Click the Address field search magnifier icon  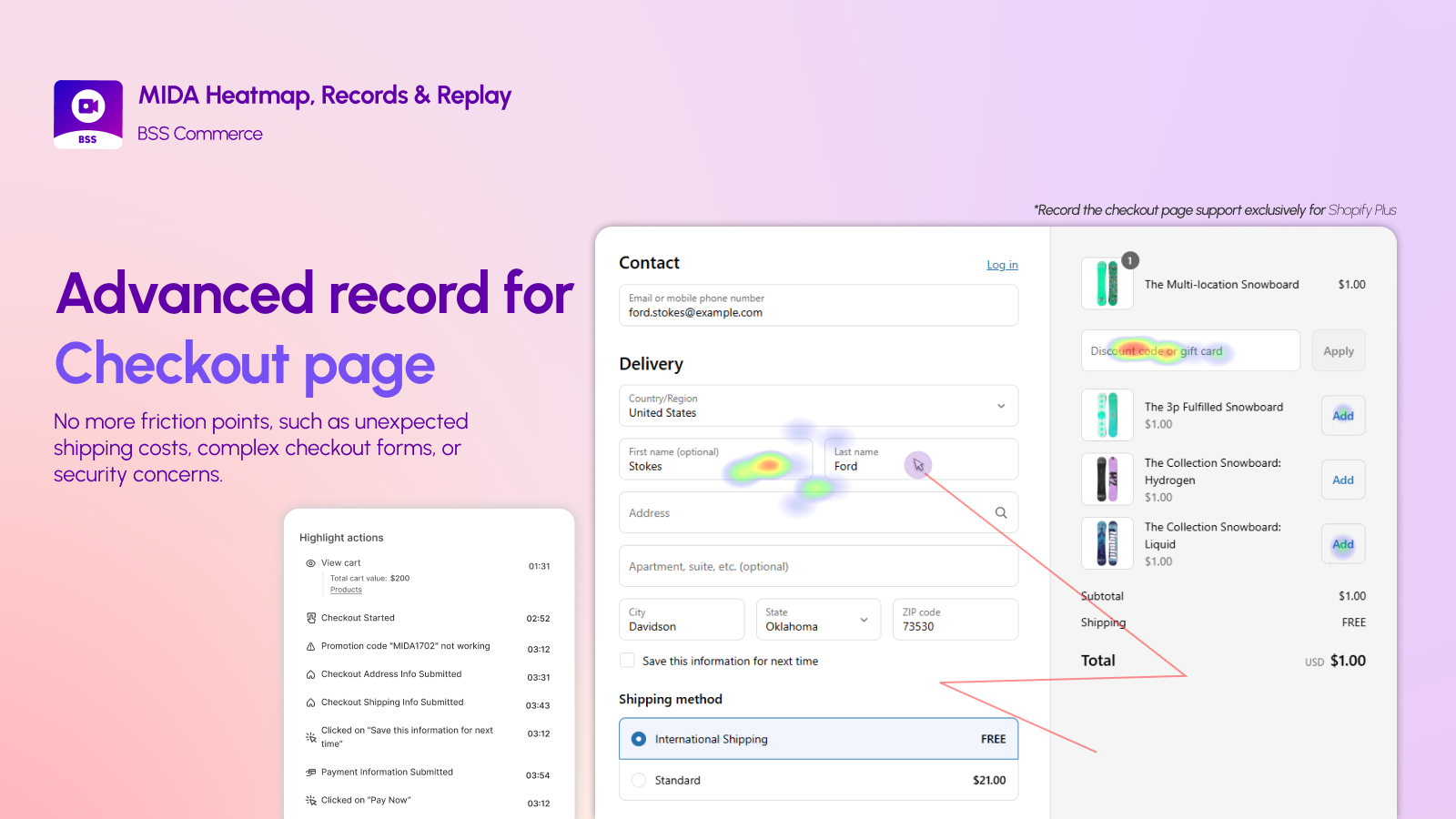(1001, 513)
